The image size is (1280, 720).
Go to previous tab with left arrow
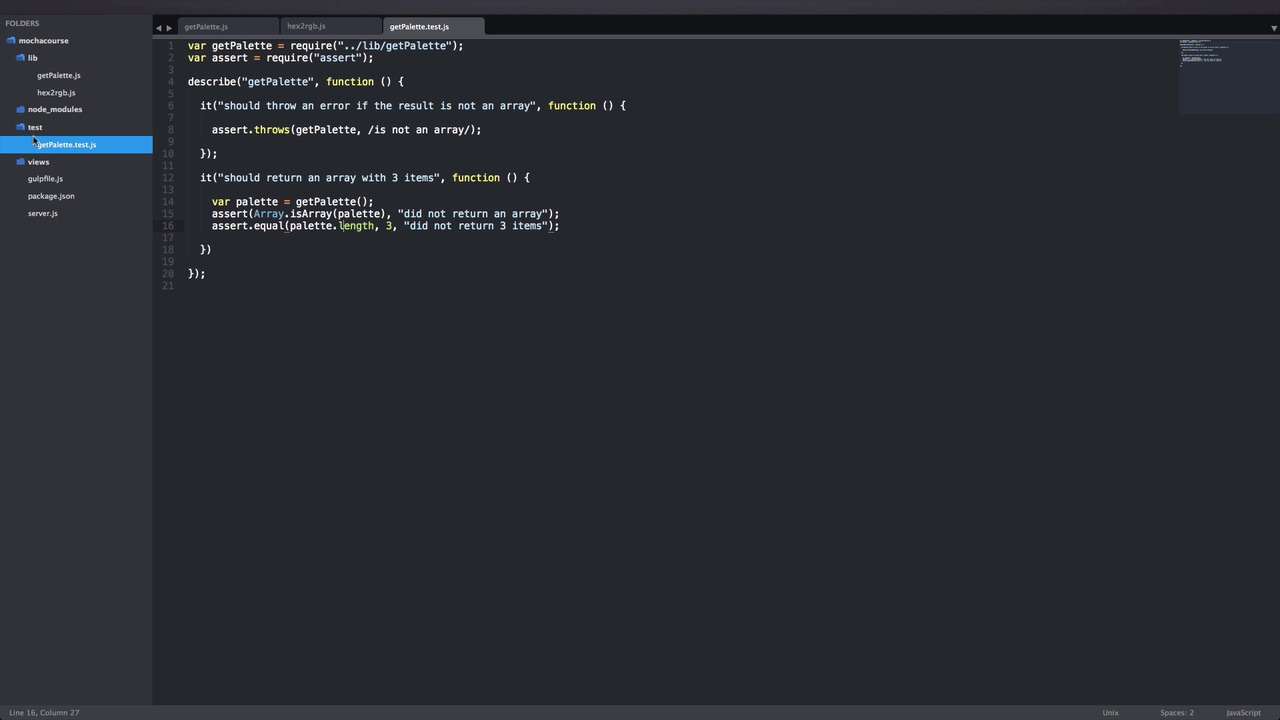[158, 28]
